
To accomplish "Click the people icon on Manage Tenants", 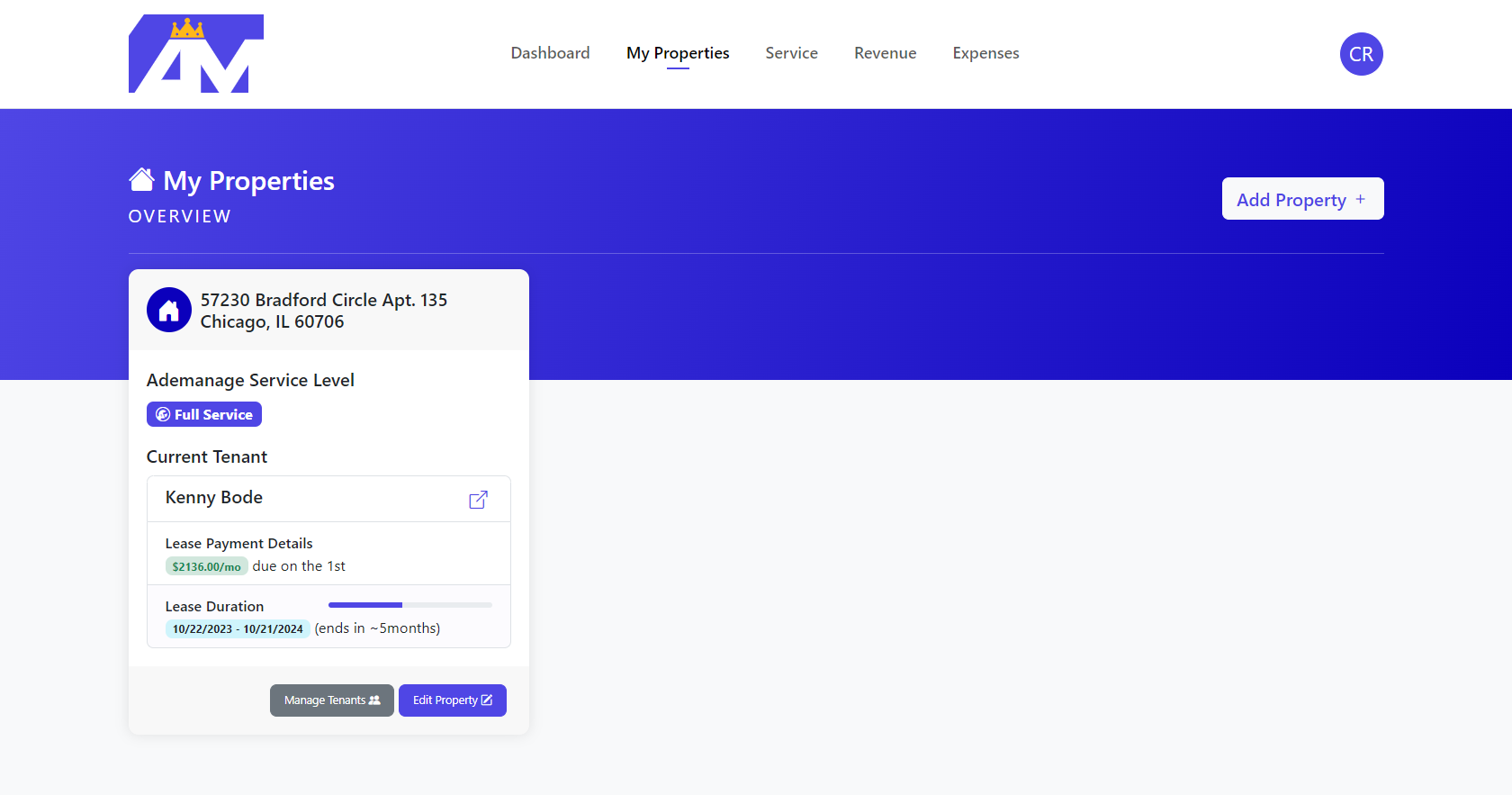I will pyautogui.click(x=374, y=700).
